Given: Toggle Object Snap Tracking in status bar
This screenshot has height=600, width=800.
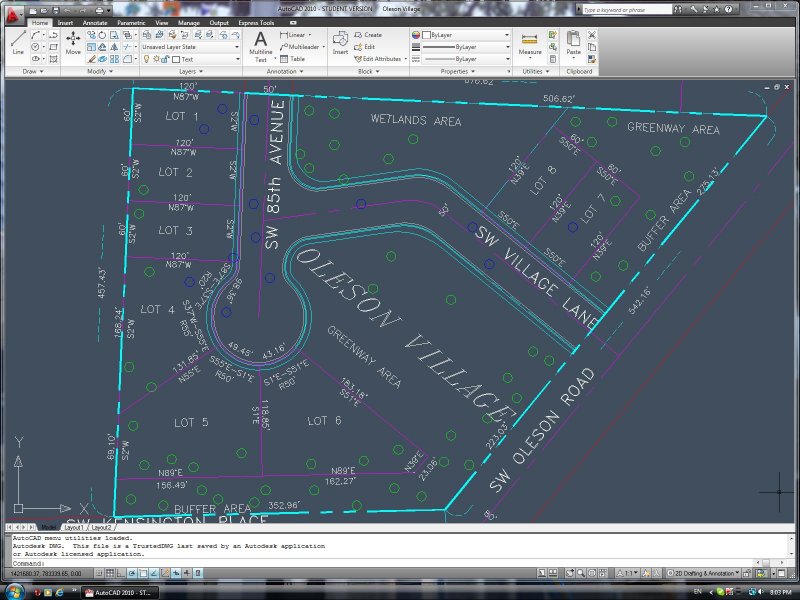Looking at the screenshot, I should 154,573.
